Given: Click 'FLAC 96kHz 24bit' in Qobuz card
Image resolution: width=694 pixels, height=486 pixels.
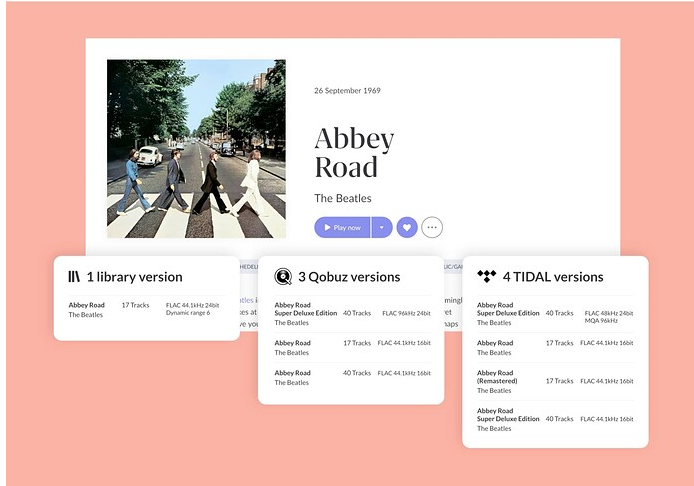Looking at the screenshot, I should tap(406, 313).
